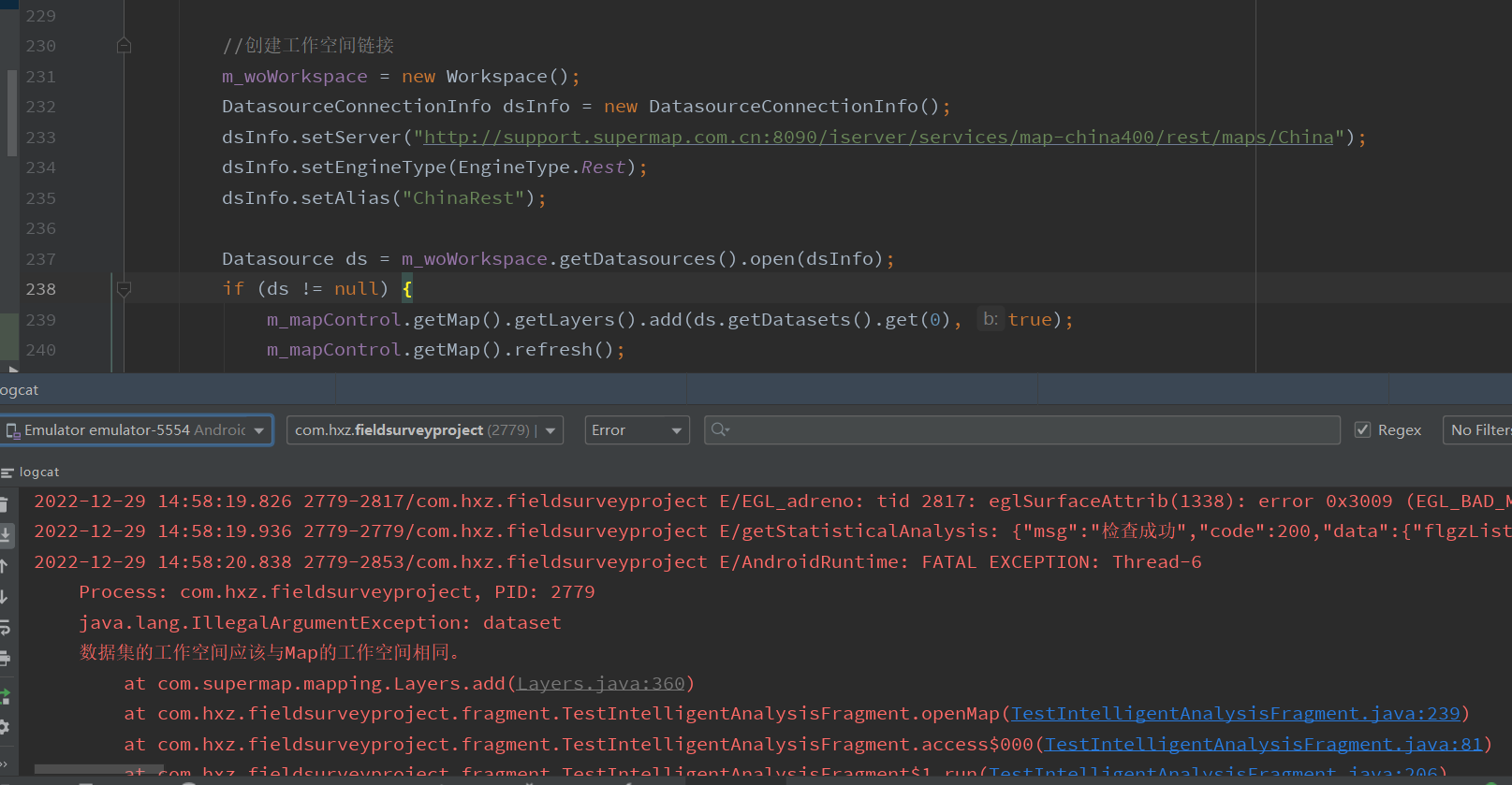
Task: Open the com.hxz.fieldsurveyproject process dropdown
Action: (425, 430)
